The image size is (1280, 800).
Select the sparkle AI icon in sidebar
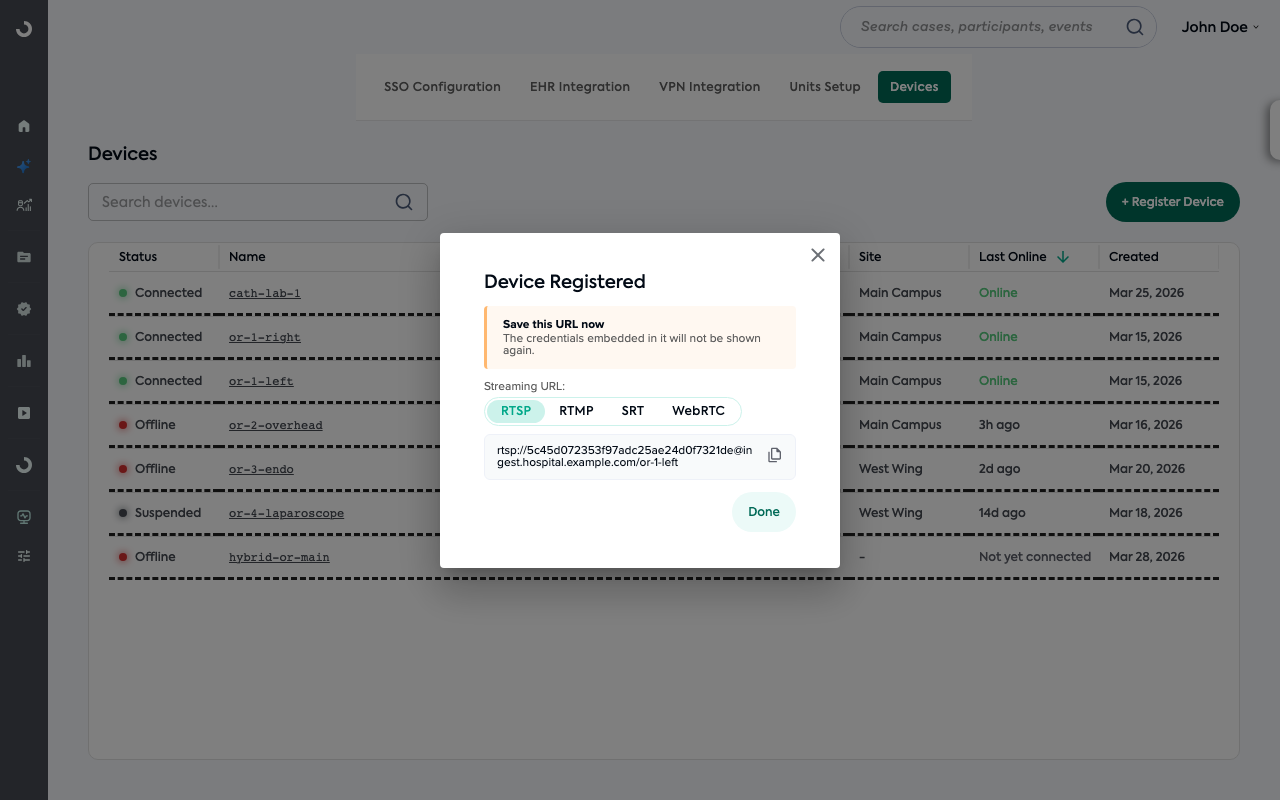(x=23, y=166)
